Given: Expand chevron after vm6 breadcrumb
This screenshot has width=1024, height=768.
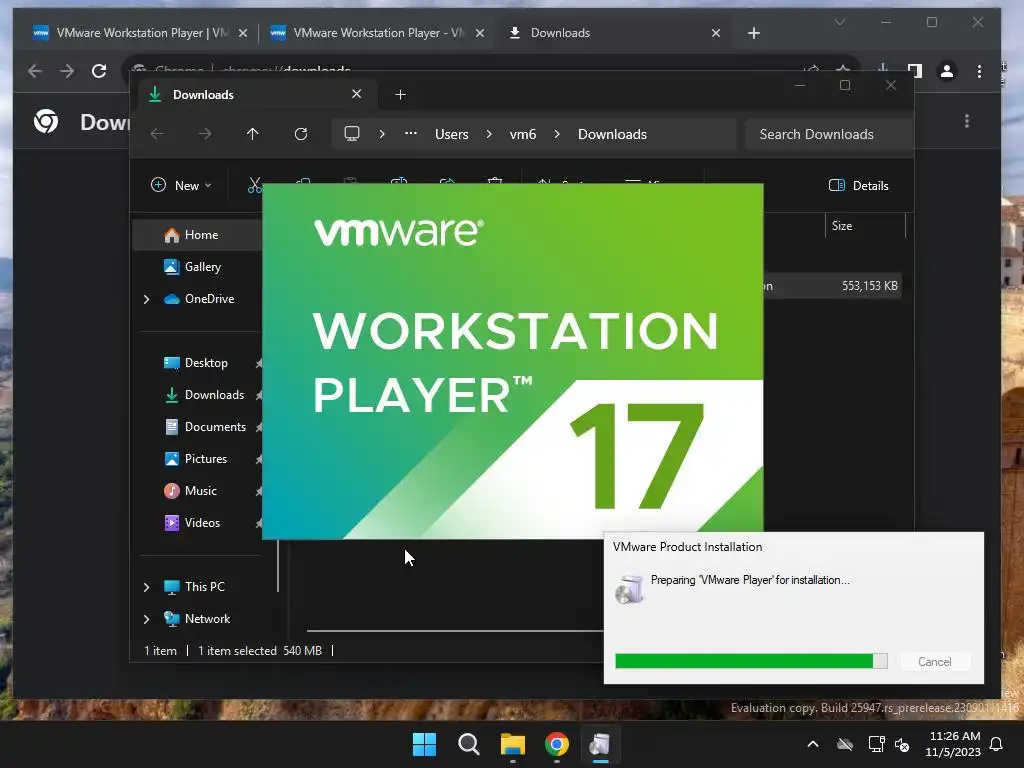Looking at the screenshot, I should pyautogui.click(x=556, y=134).
